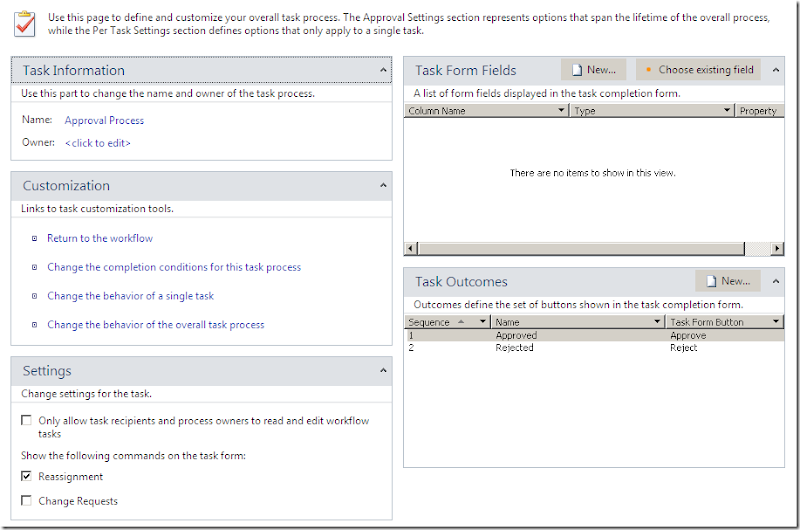The height and width of the screenshot is (530, 800).
Task: Uncheck the Reassignment checkbox
Action: [26, 476]
